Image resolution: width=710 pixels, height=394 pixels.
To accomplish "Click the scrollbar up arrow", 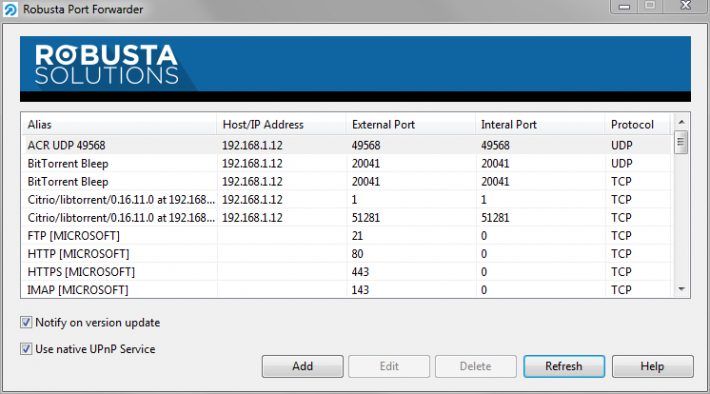I will click(x=681, y=122).
